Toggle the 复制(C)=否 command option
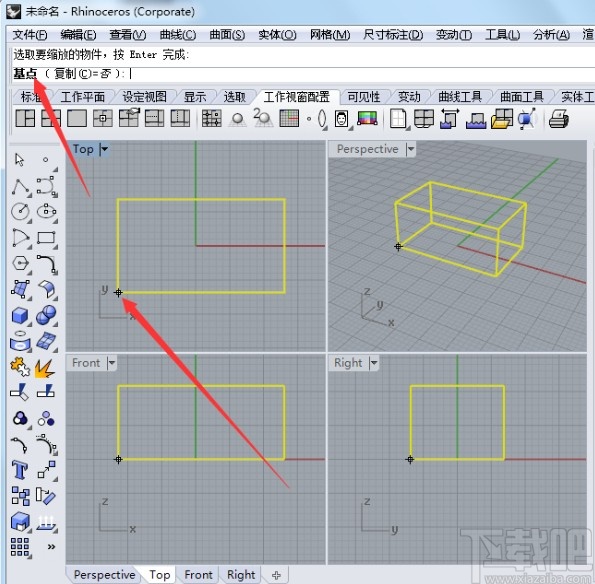The image size is (595, 584). click(x=82, y=74)
